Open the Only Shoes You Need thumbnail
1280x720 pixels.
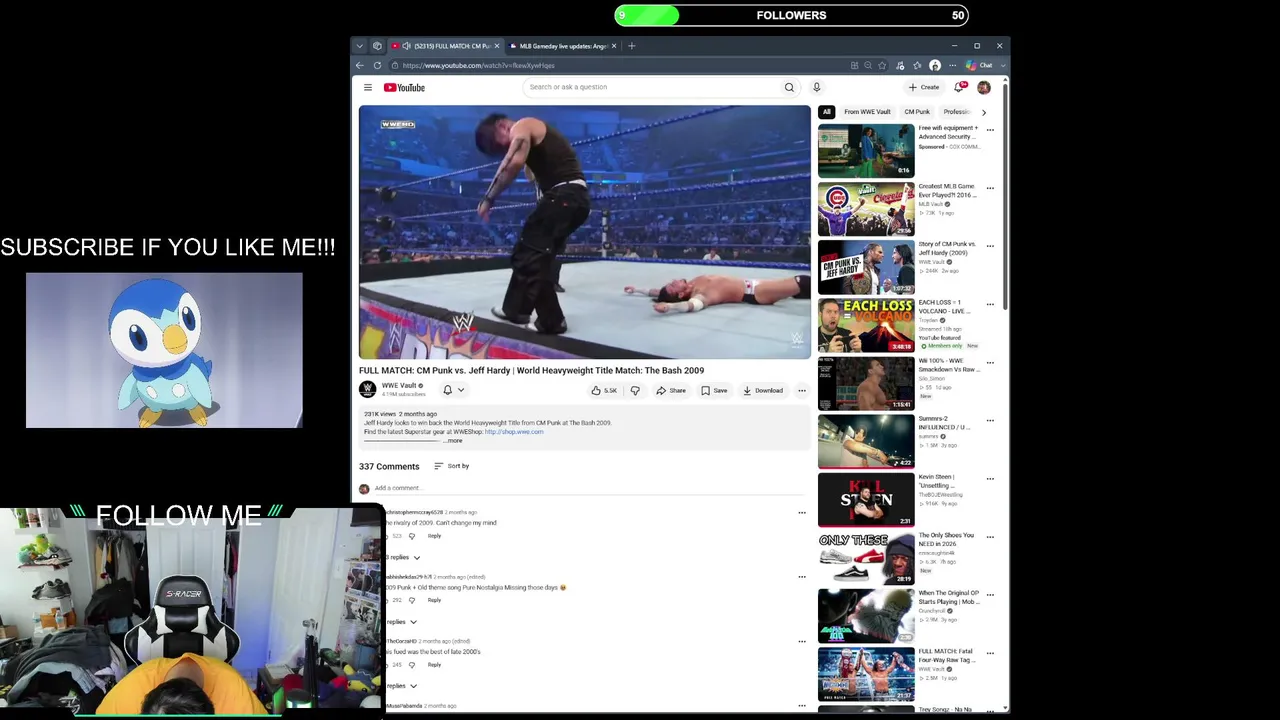pos(866,558)
